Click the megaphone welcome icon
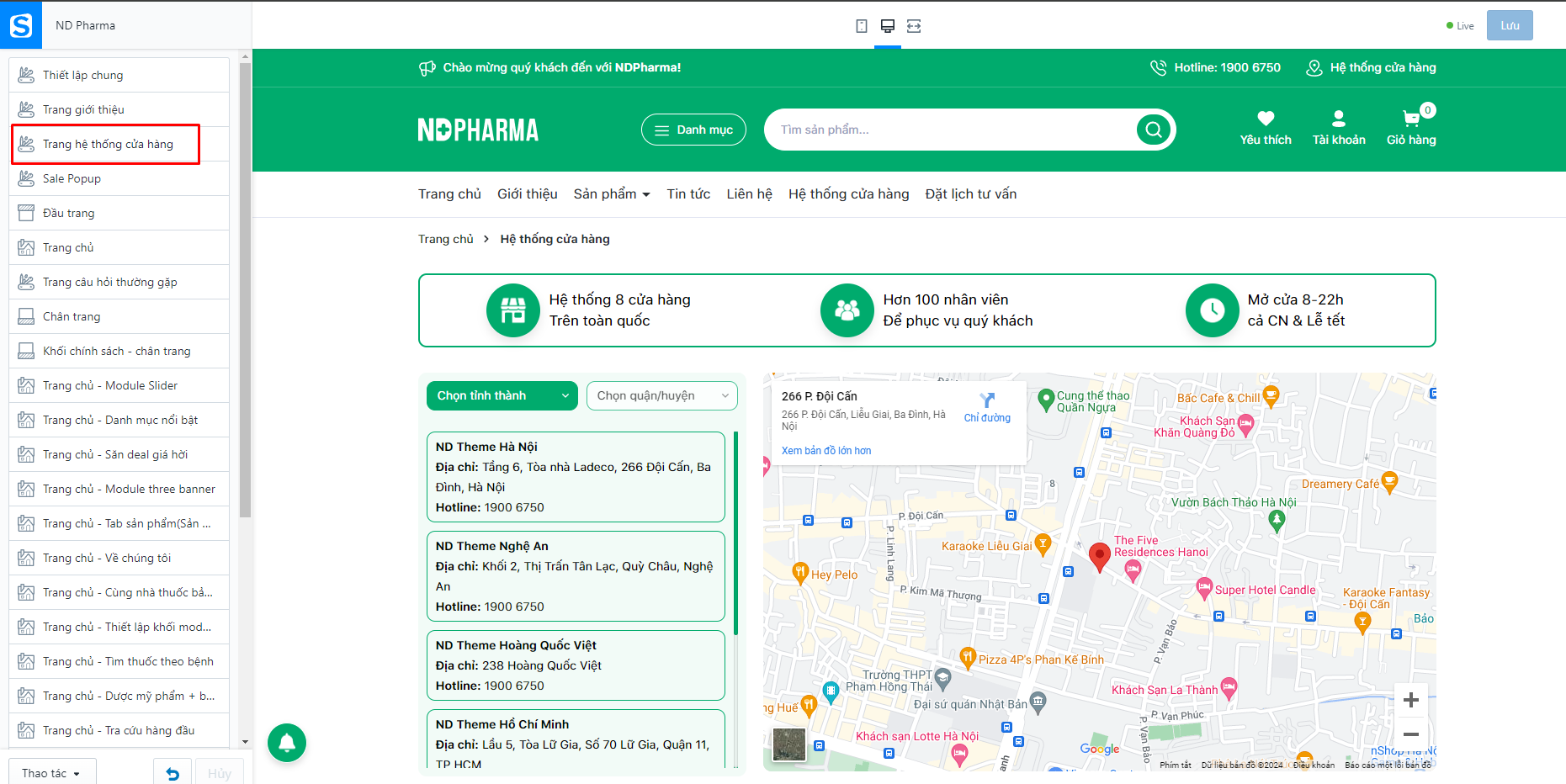This screenshot has height=784, width=1566. point(427,68)
